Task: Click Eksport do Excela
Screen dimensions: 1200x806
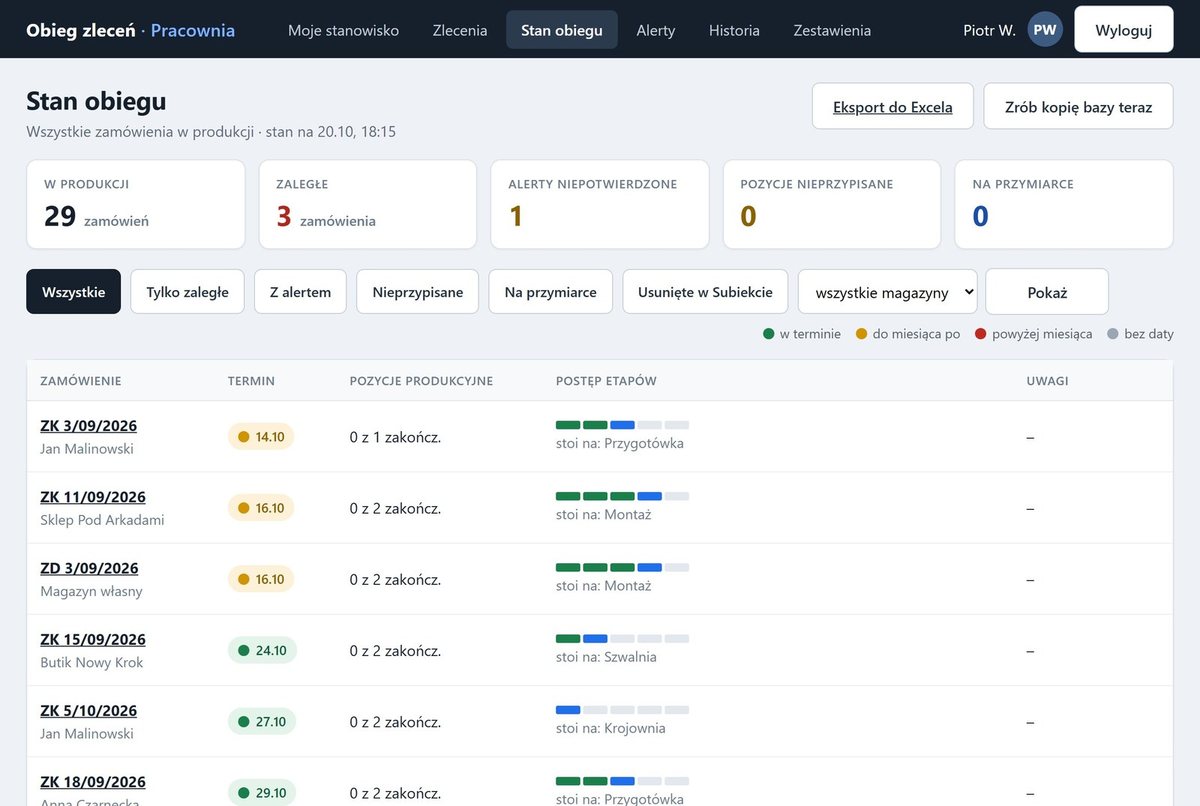Action: (893, 107)
